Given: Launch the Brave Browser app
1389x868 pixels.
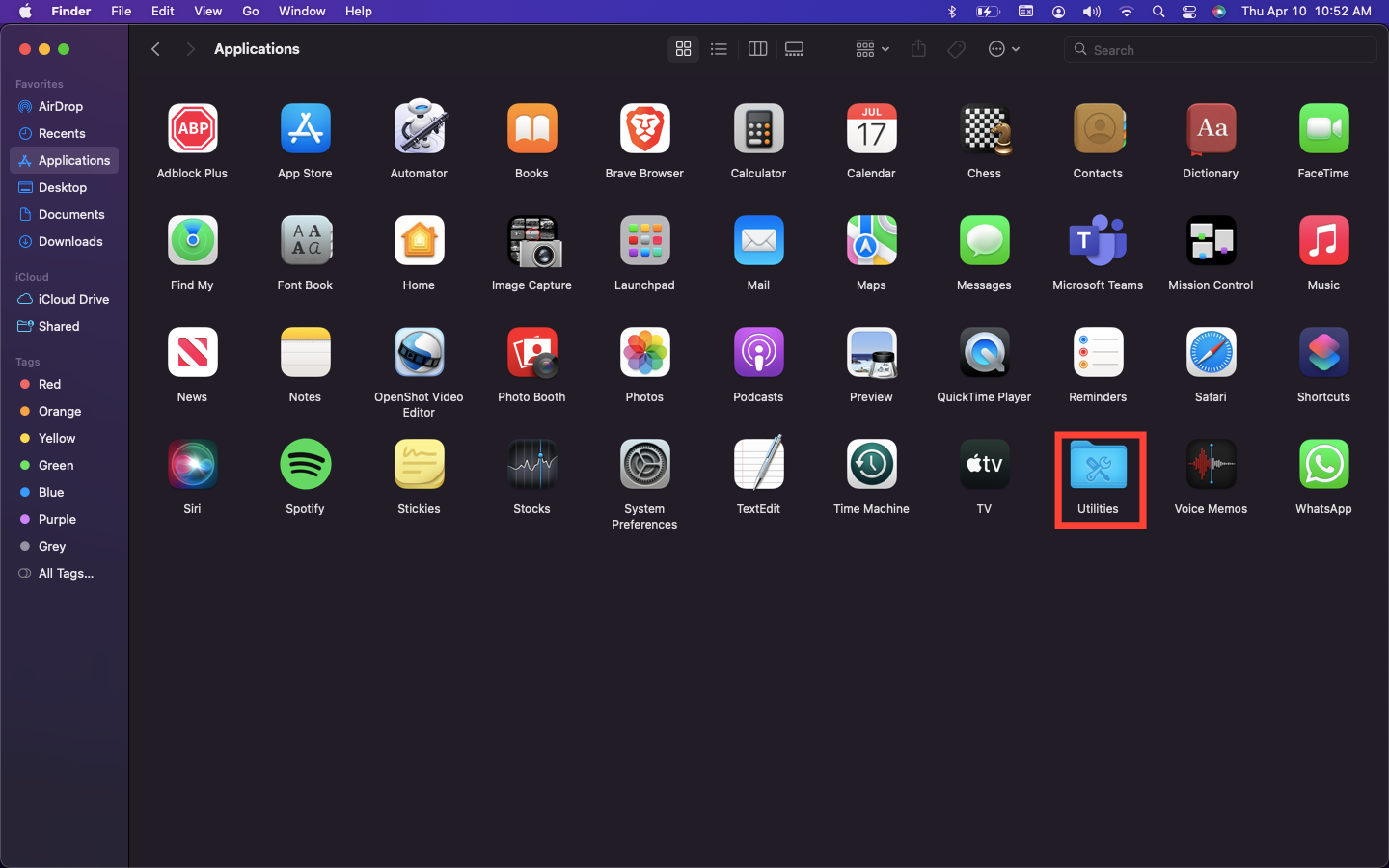Looking at the screenshot, I should coord(644,130).
